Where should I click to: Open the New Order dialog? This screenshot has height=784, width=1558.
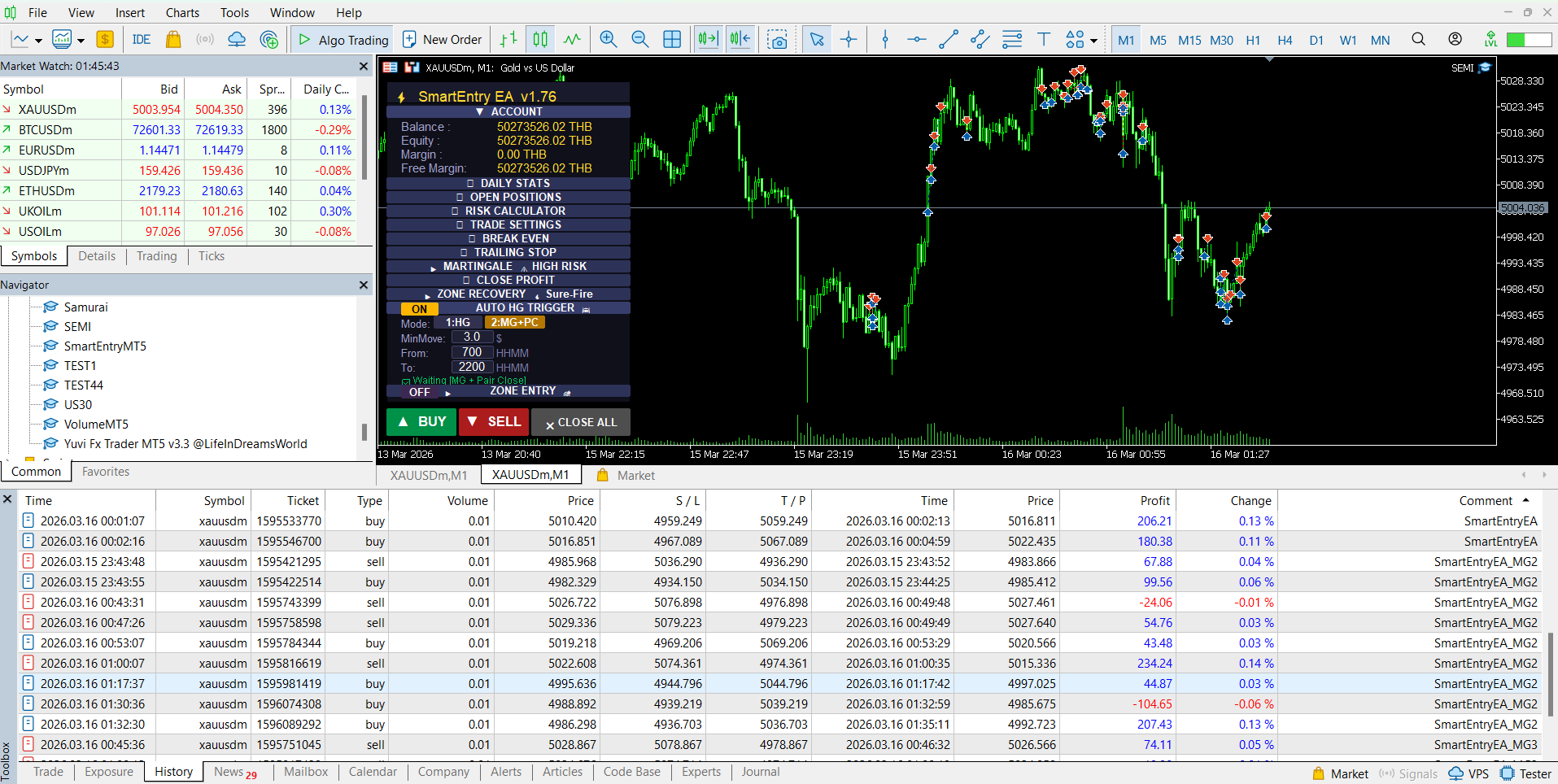coord(443,40)
